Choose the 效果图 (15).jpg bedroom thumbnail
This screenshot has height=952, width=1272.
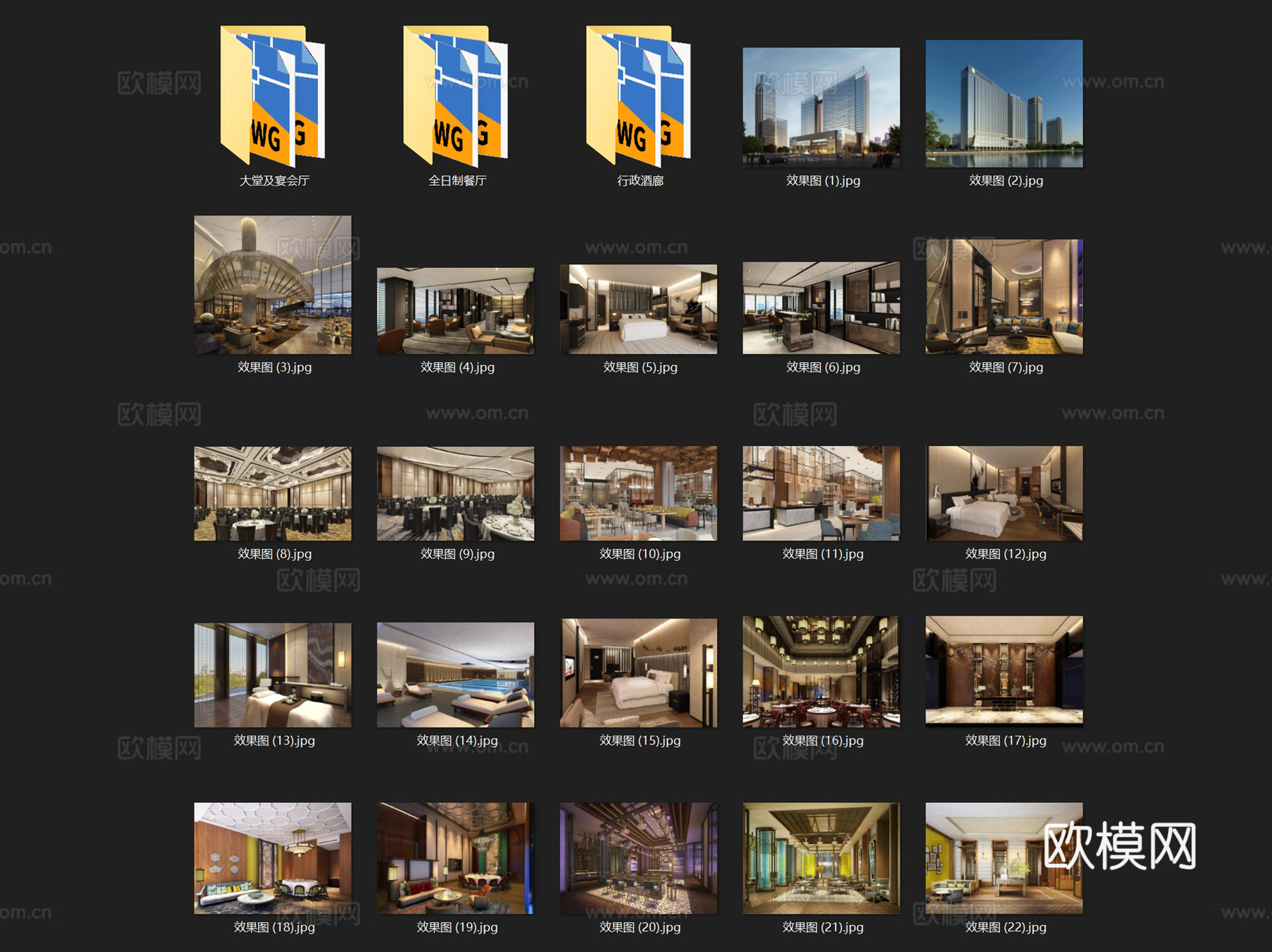639,673
